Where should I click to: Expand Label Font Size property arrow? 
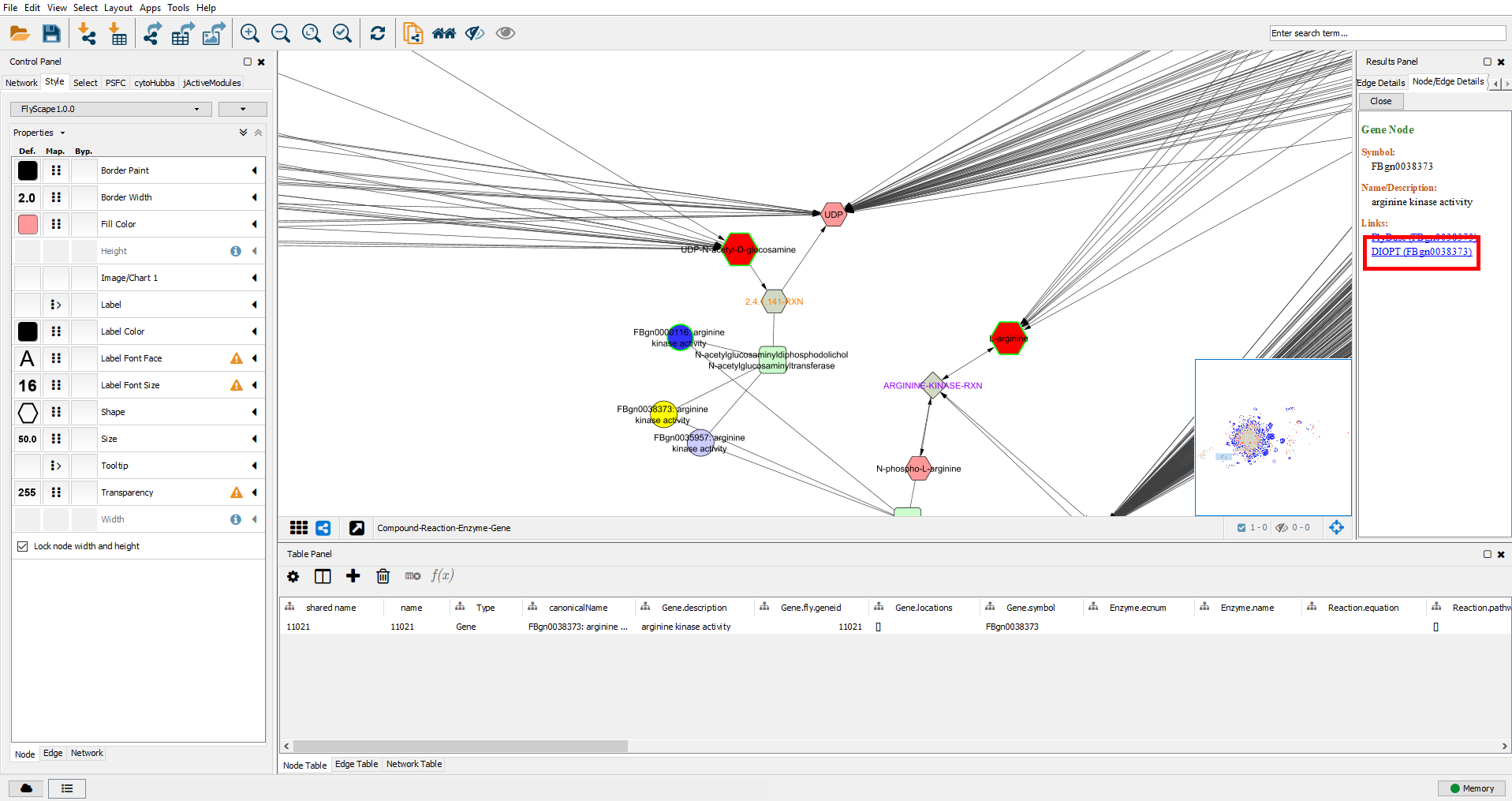pyautogui.click(x=254, y=385)
